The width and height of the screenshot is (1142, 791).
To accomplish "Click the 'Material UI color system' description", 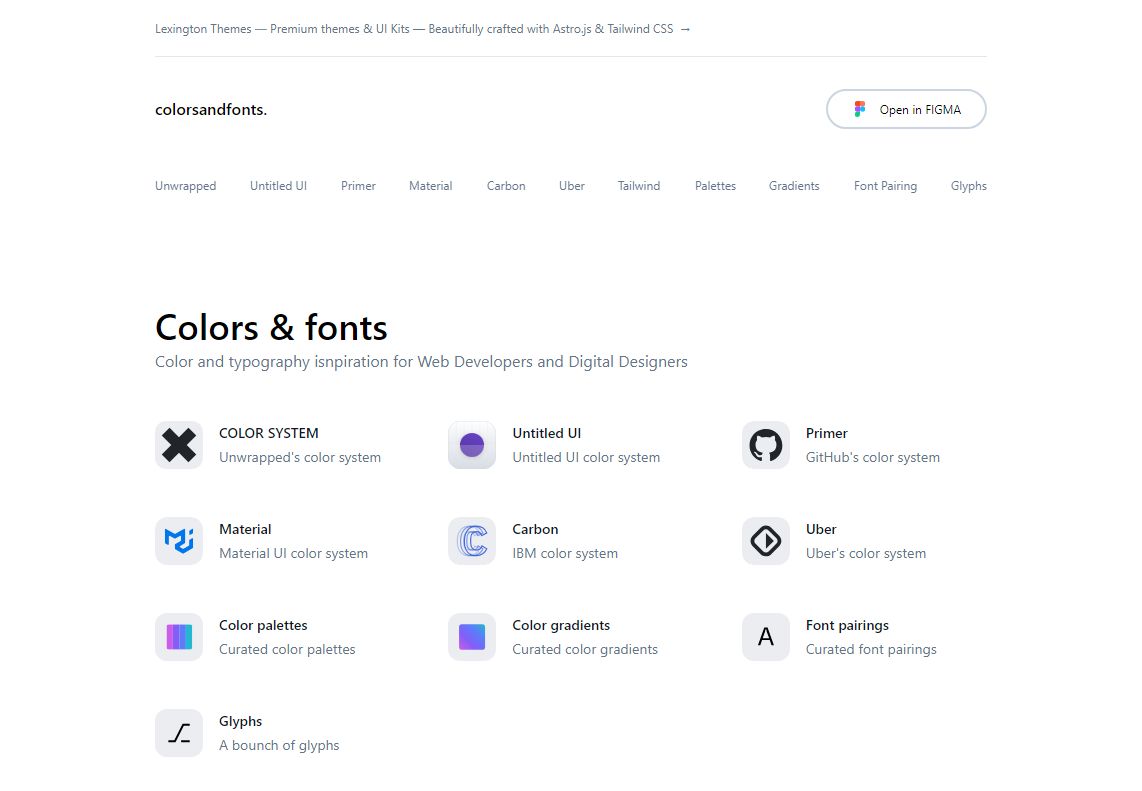I will [x=294, y=554].
